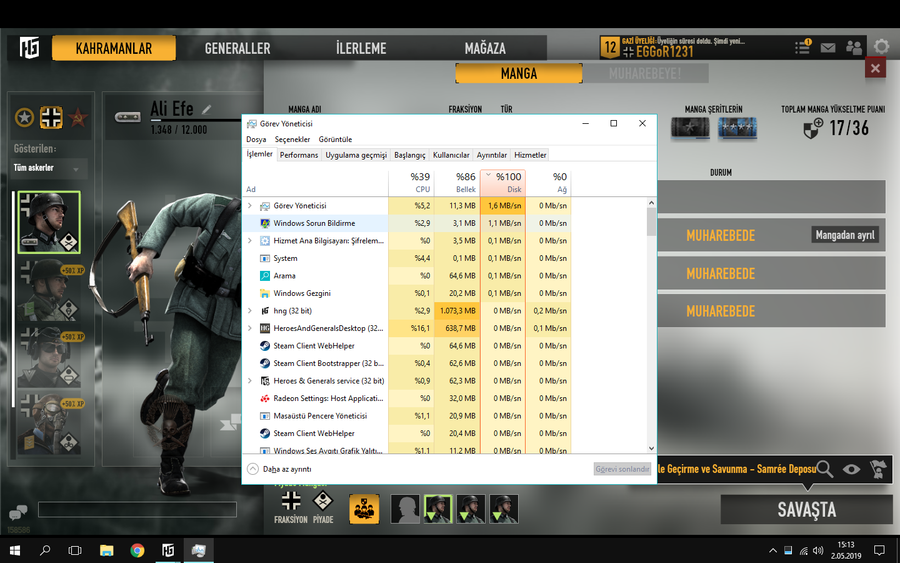Screen dimensions: 900x563
Task: Click the flag soldier icon next to eye
Action: (x=878, y=469)
